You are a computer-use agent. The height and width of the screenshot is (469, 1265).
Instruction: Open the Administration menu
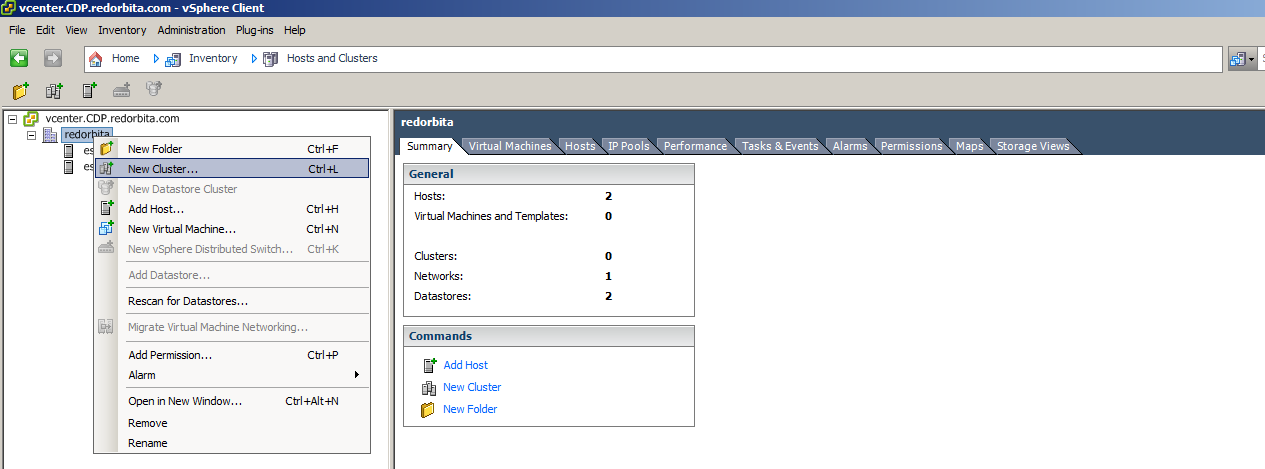191,30
